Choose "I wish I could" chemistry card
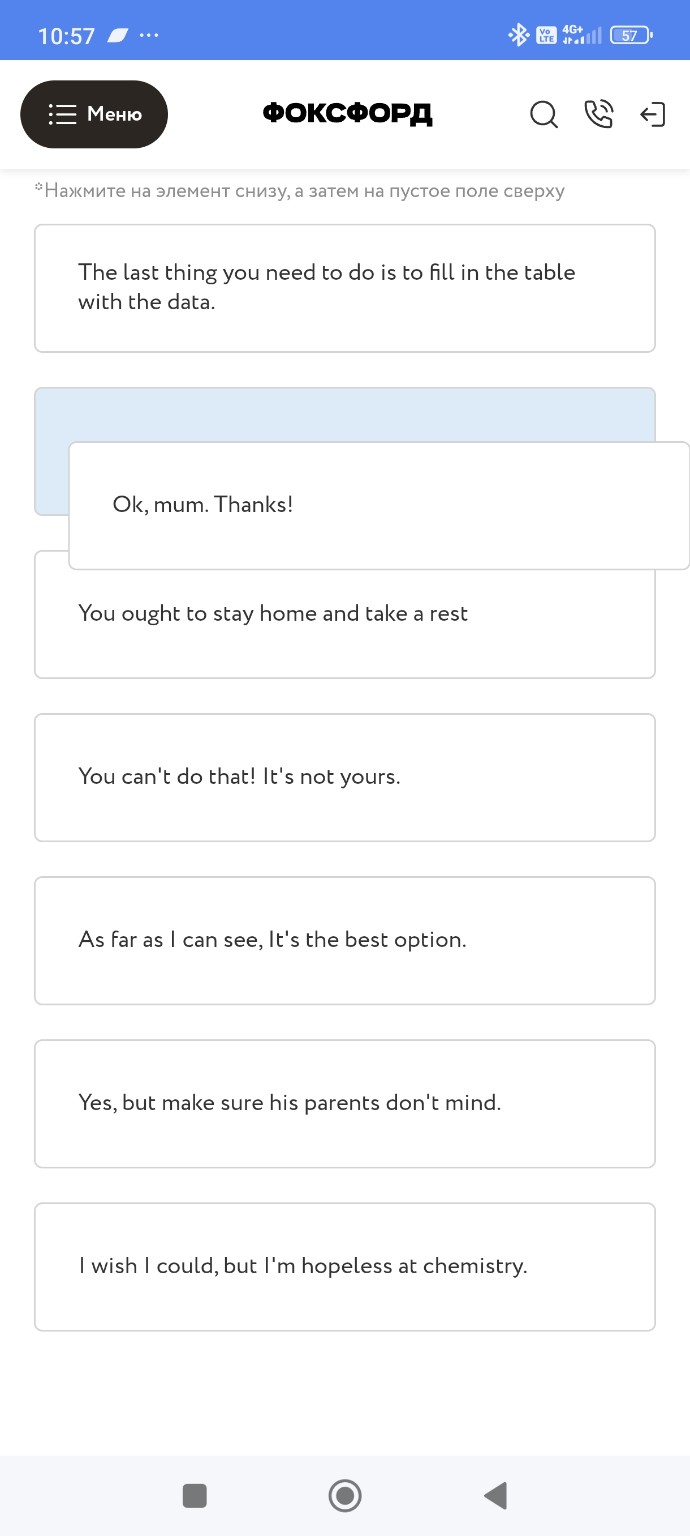This screenshot has height=1536, width=690. pos(345,1266)
